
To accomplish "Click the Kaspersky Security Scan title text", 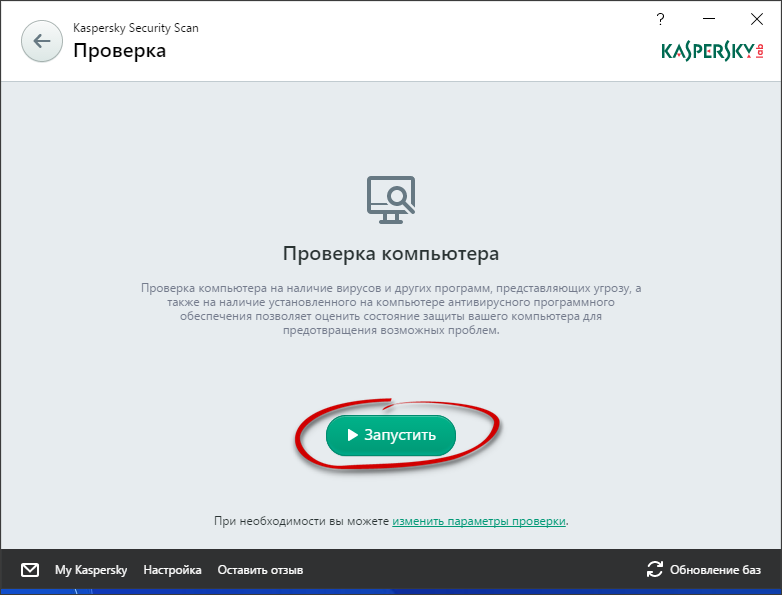I will (x=135, y=28).
